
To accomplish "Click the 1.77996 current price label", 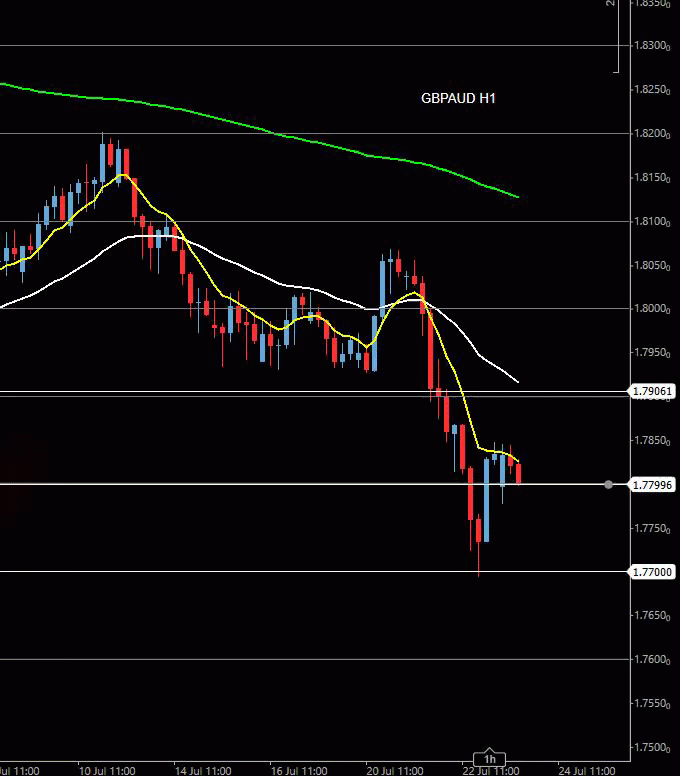I will pos(653,485).
